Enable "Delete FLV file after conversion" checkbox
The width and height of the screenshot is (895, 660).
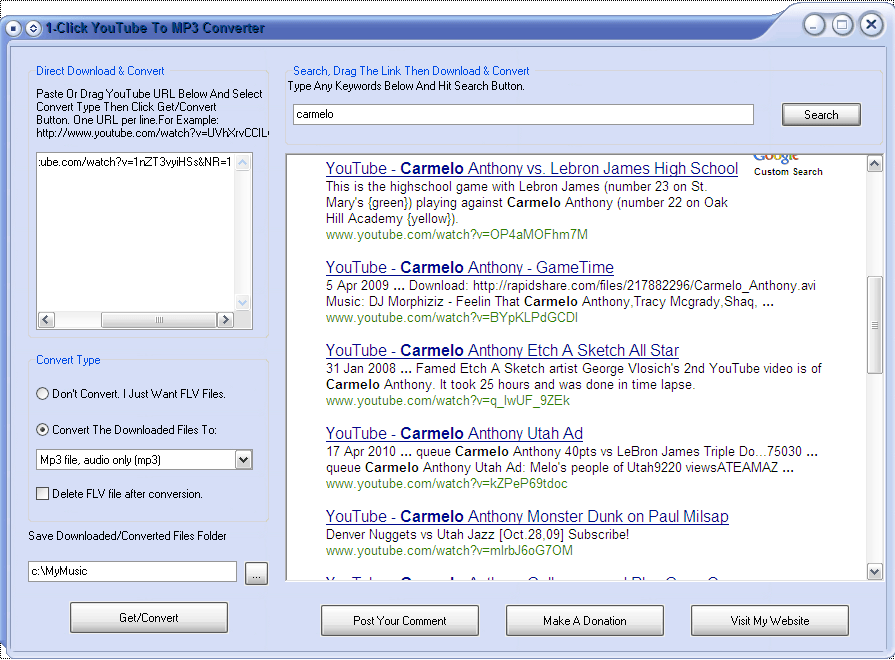point(43,494)
